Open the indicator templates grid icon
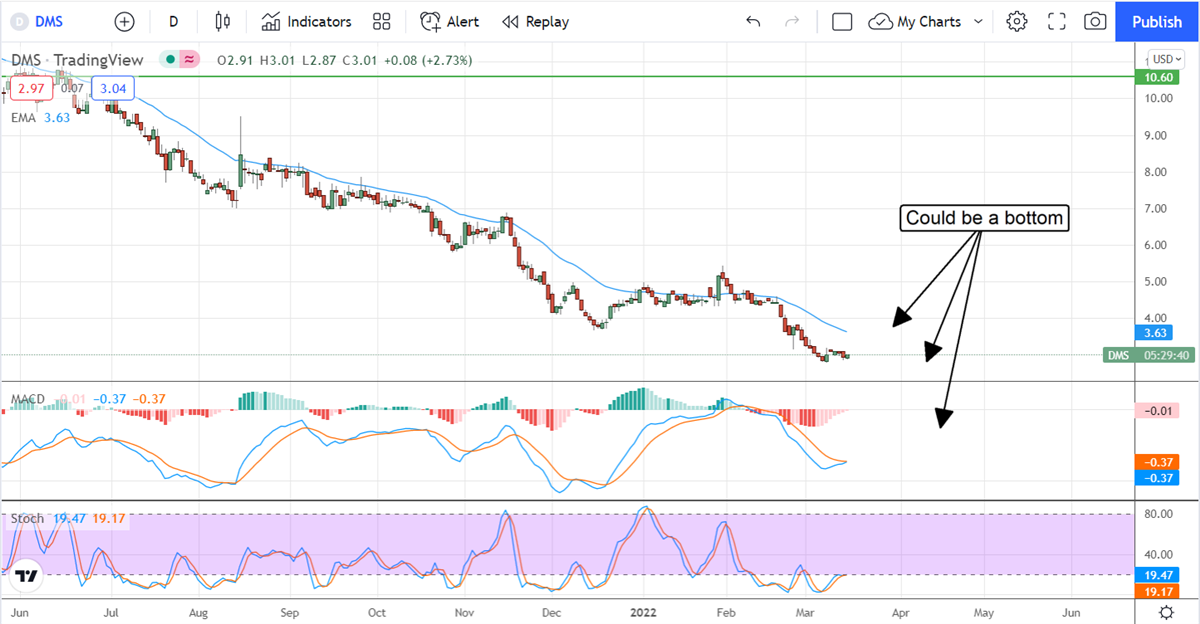The height and width of the screenshot is (624, 1200). point(381,21)
